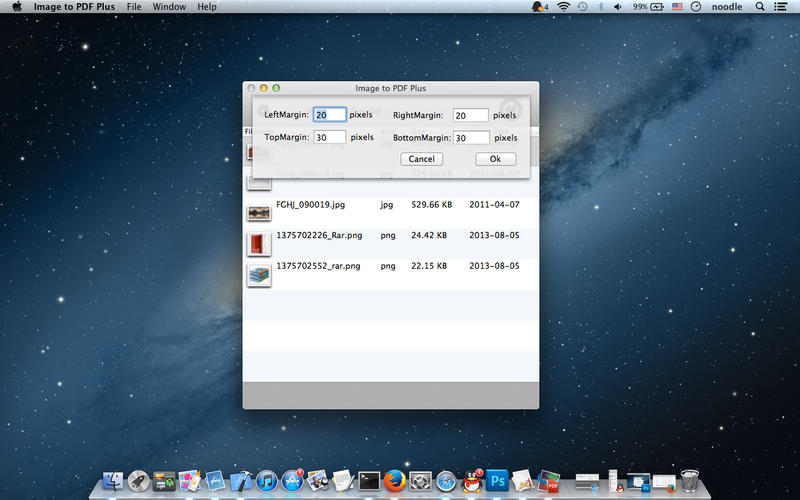Open the Trash in the dock

[689, 481]
